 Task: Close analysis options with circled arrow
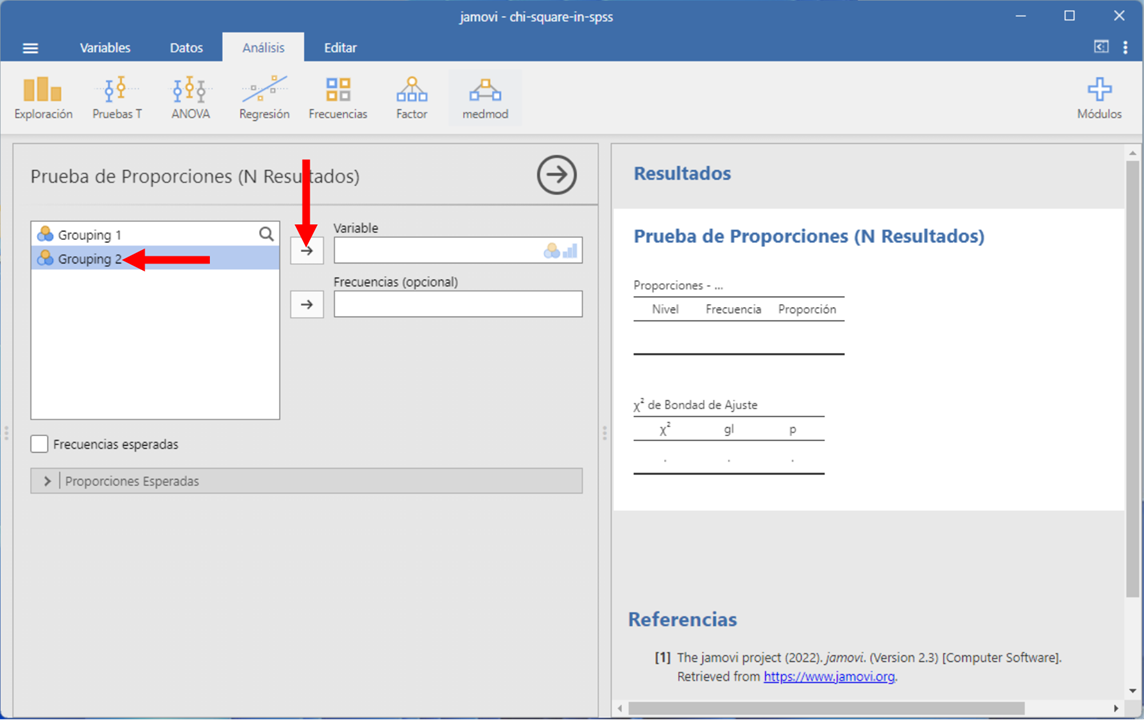pyautogui.click(x=556, y=175)
